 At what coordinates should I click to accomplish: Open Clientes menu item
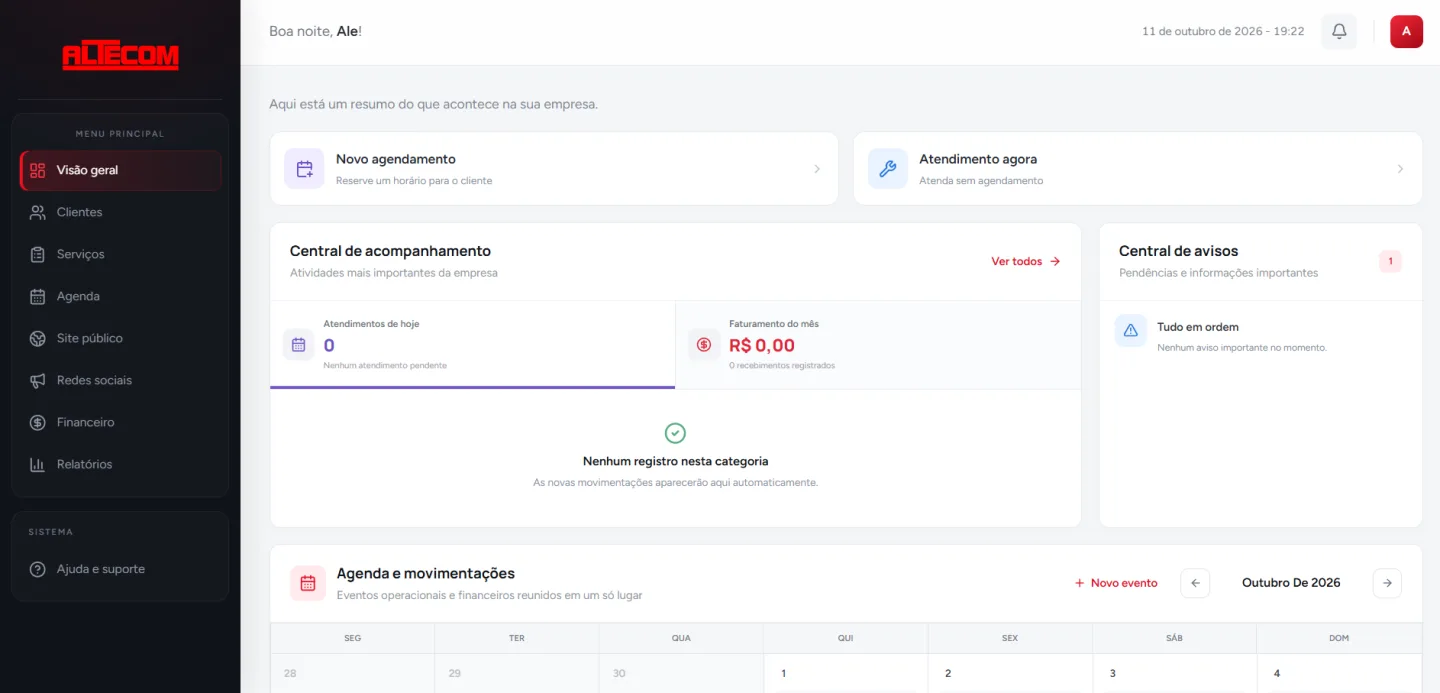tap(120, 212)
